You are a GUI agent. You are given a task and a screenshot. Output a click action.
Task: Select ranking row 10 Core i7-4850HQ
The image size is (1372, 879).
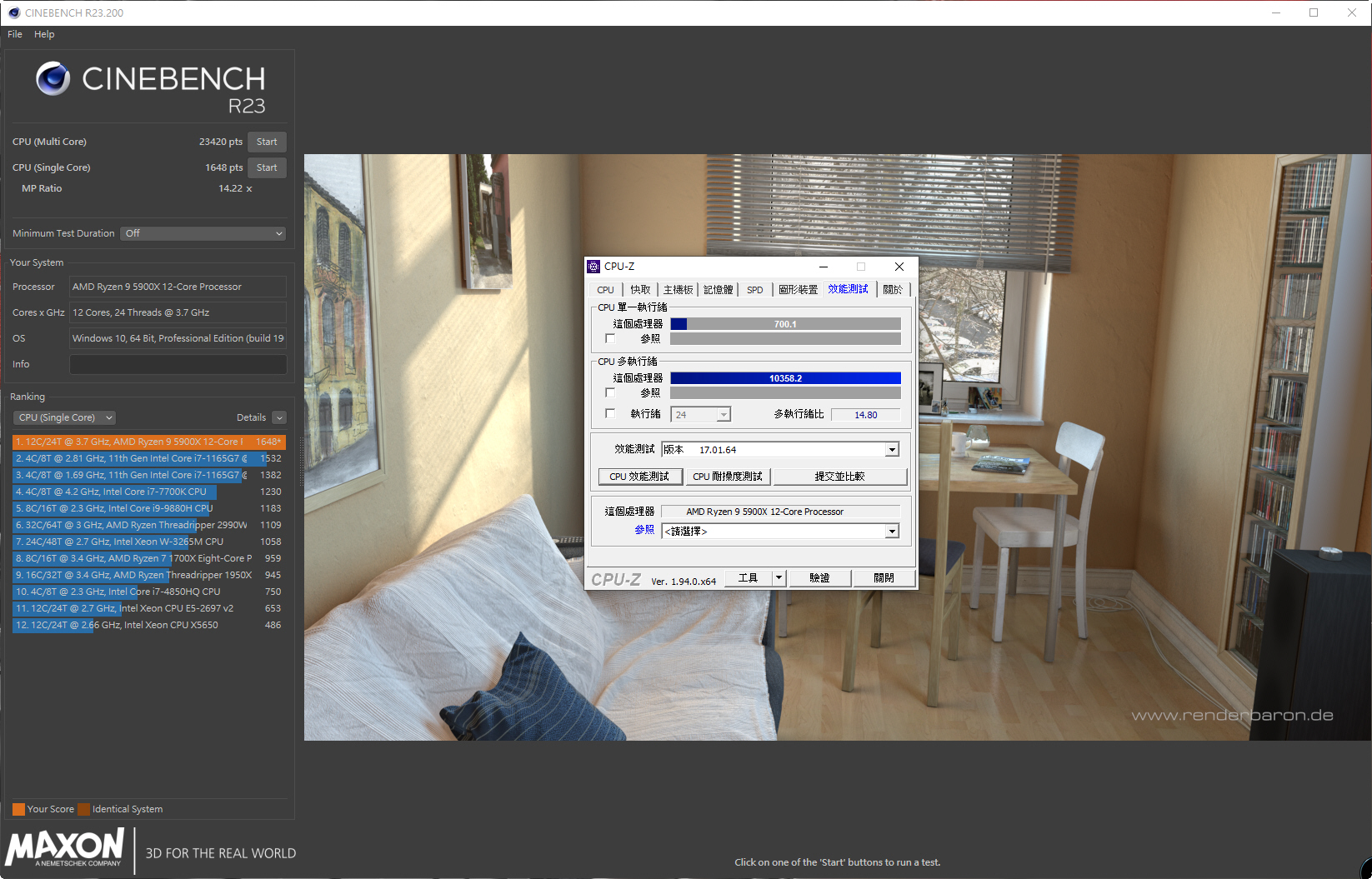(149, 592)
